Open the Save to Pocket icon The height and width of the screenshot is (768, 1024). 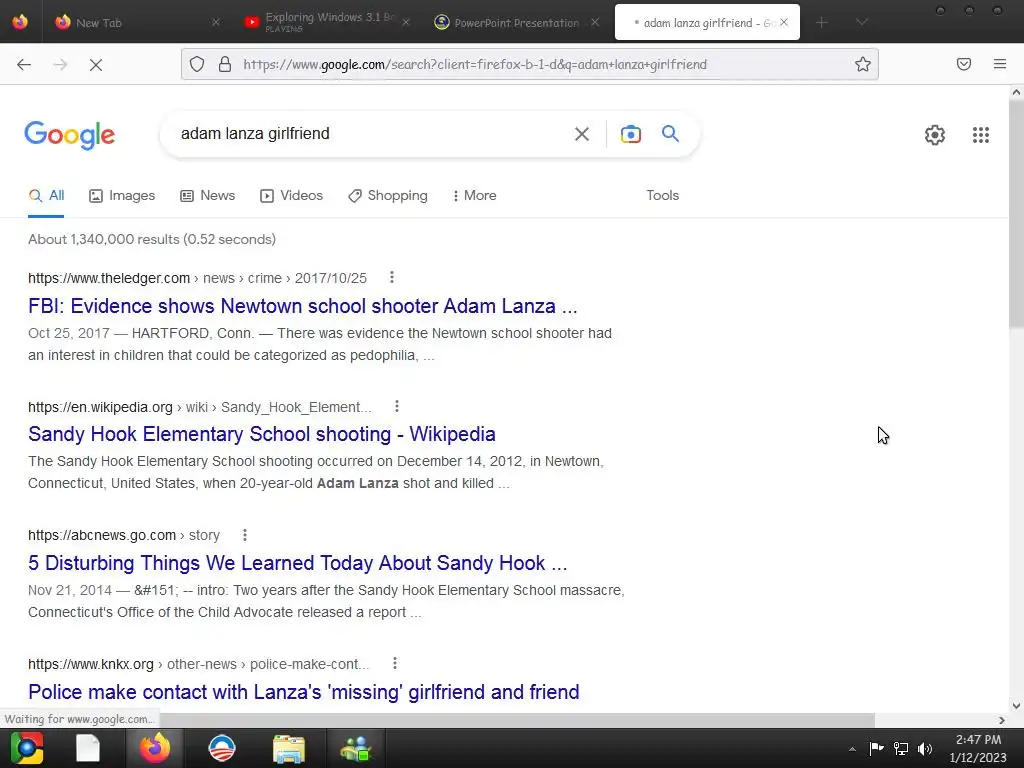[x=964, y=64]
